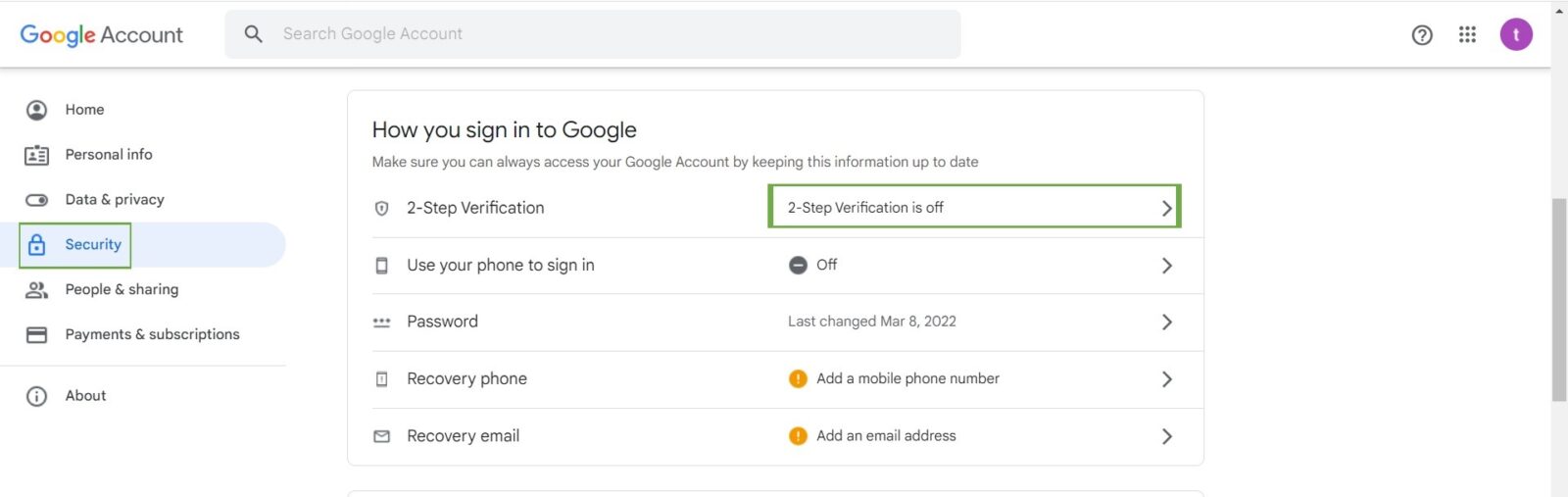
Task: Click the About info circle icon
Action: 36,396
